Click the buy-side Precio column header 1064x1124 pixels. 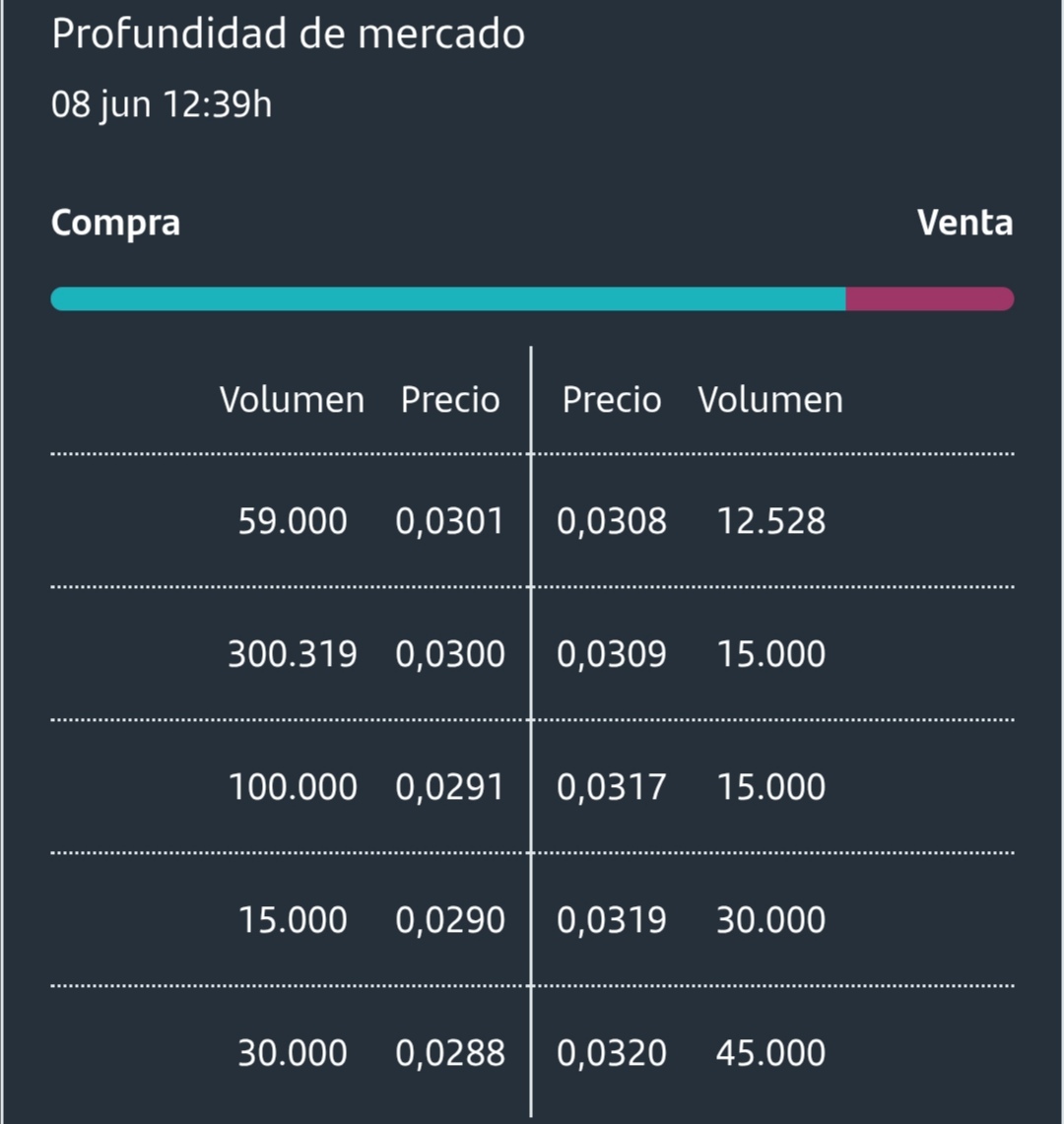pyautogui.click(x=450, y=399)
